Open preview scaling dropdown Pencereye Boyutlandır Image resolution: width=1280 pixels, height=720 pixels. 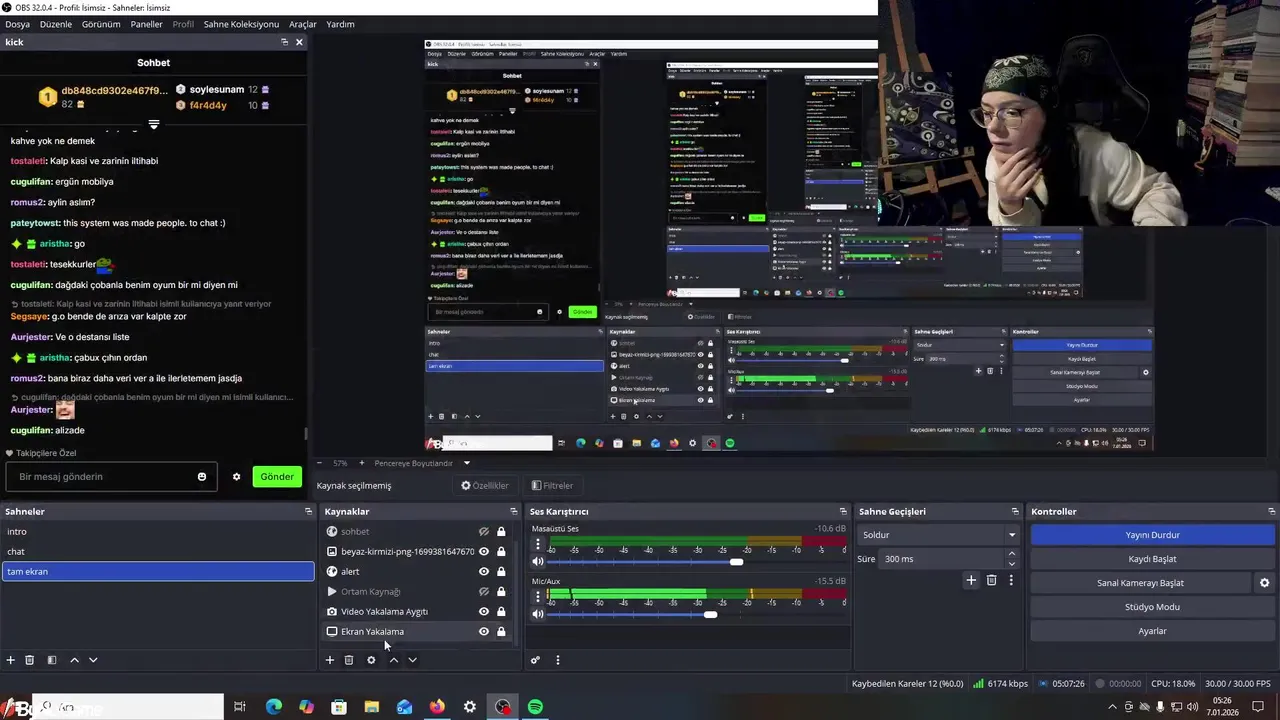(x=422, y=463)
